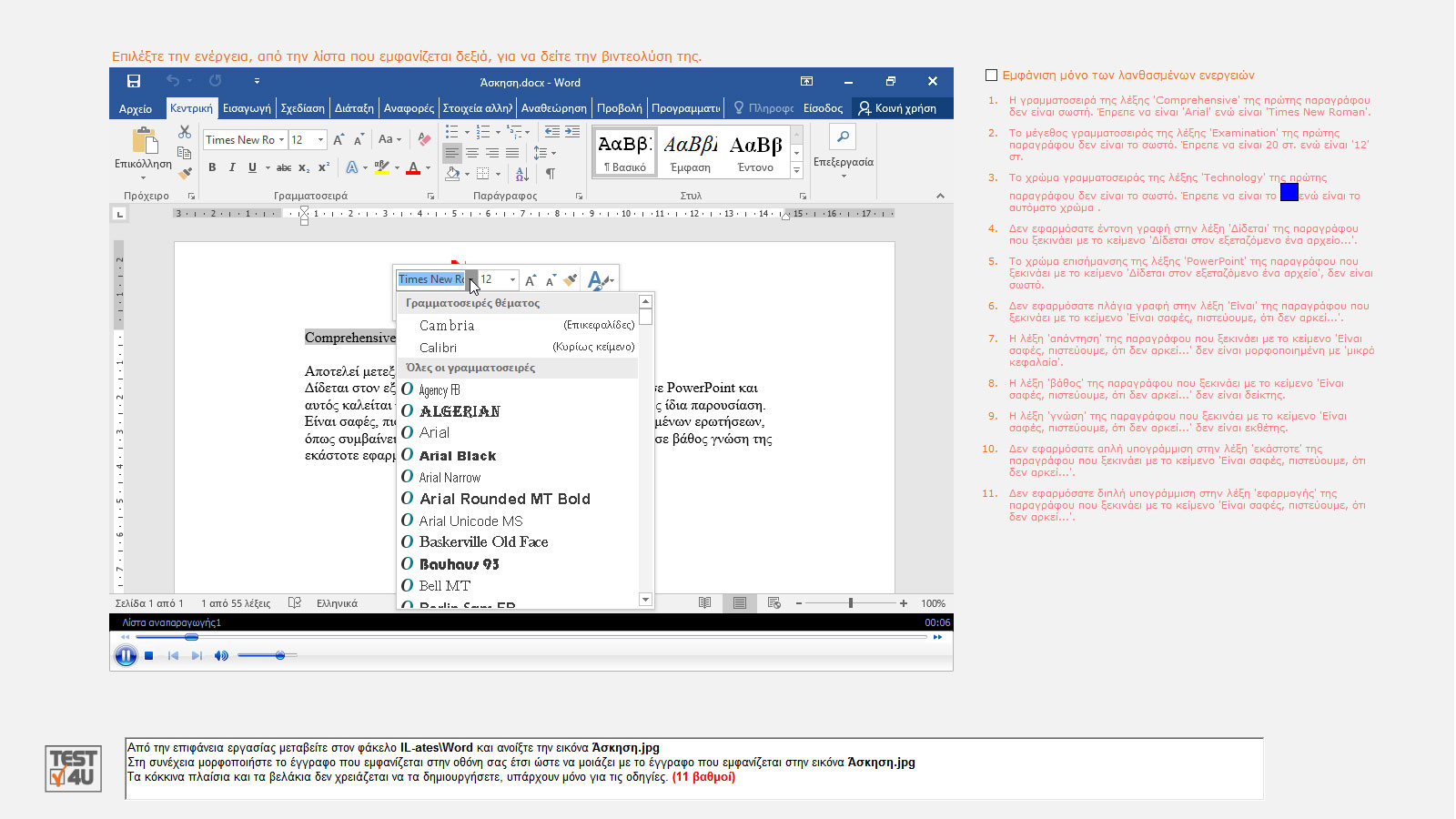Stop the video playback

point(148,655)
